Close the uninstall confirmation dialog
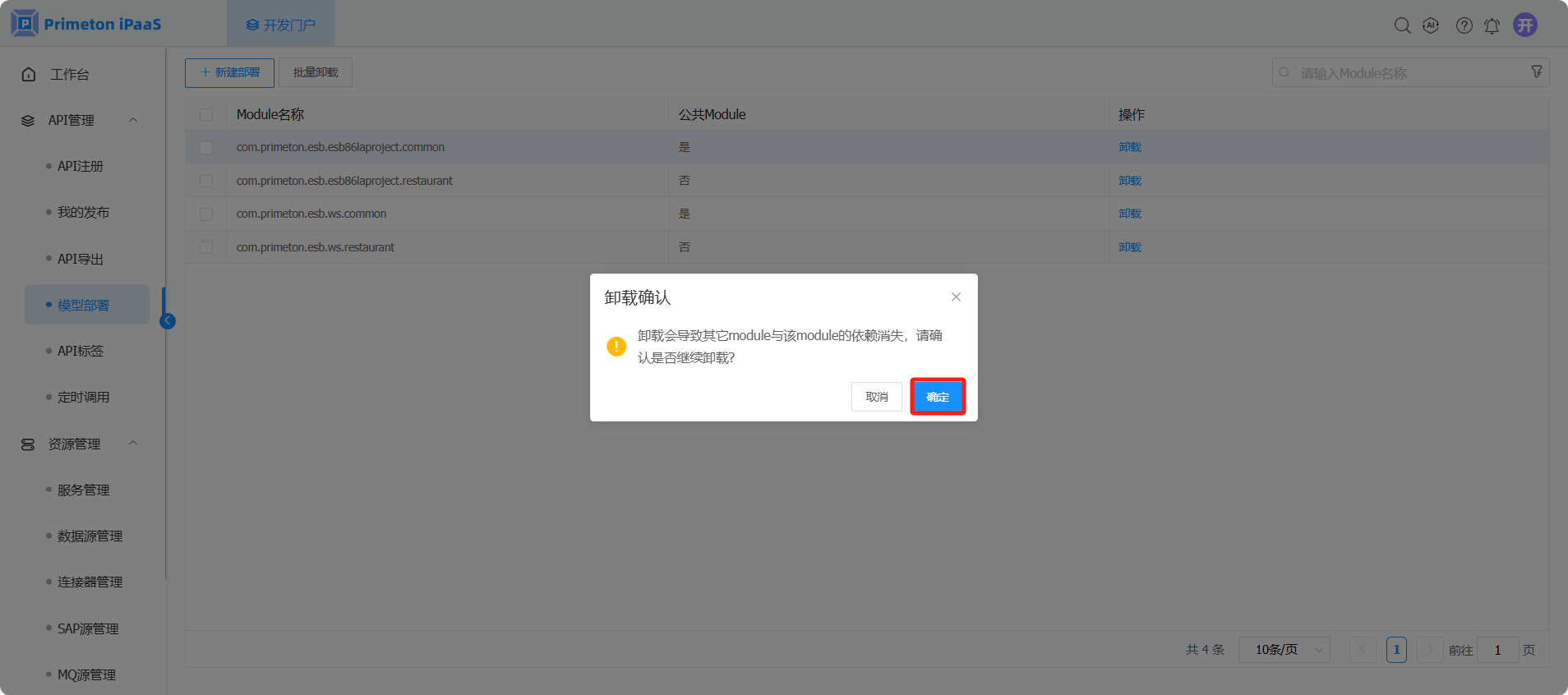The height and width of the screenshot is (695, 1568). [x=956, y=297]
